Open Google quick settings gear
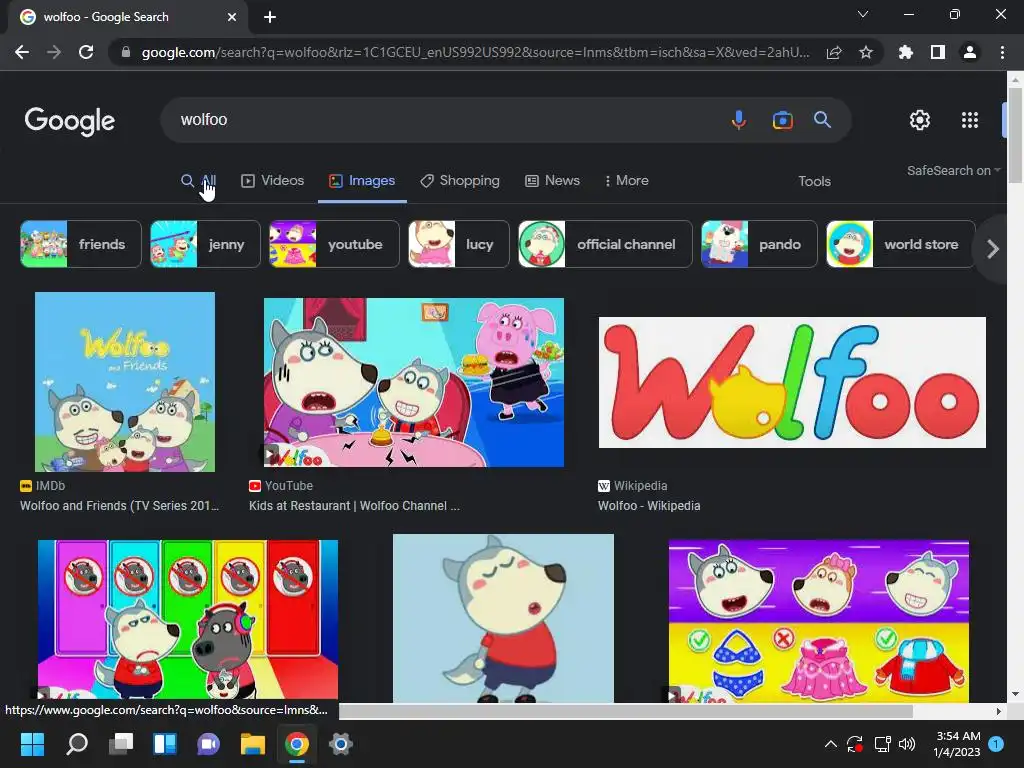 (920, 120)
